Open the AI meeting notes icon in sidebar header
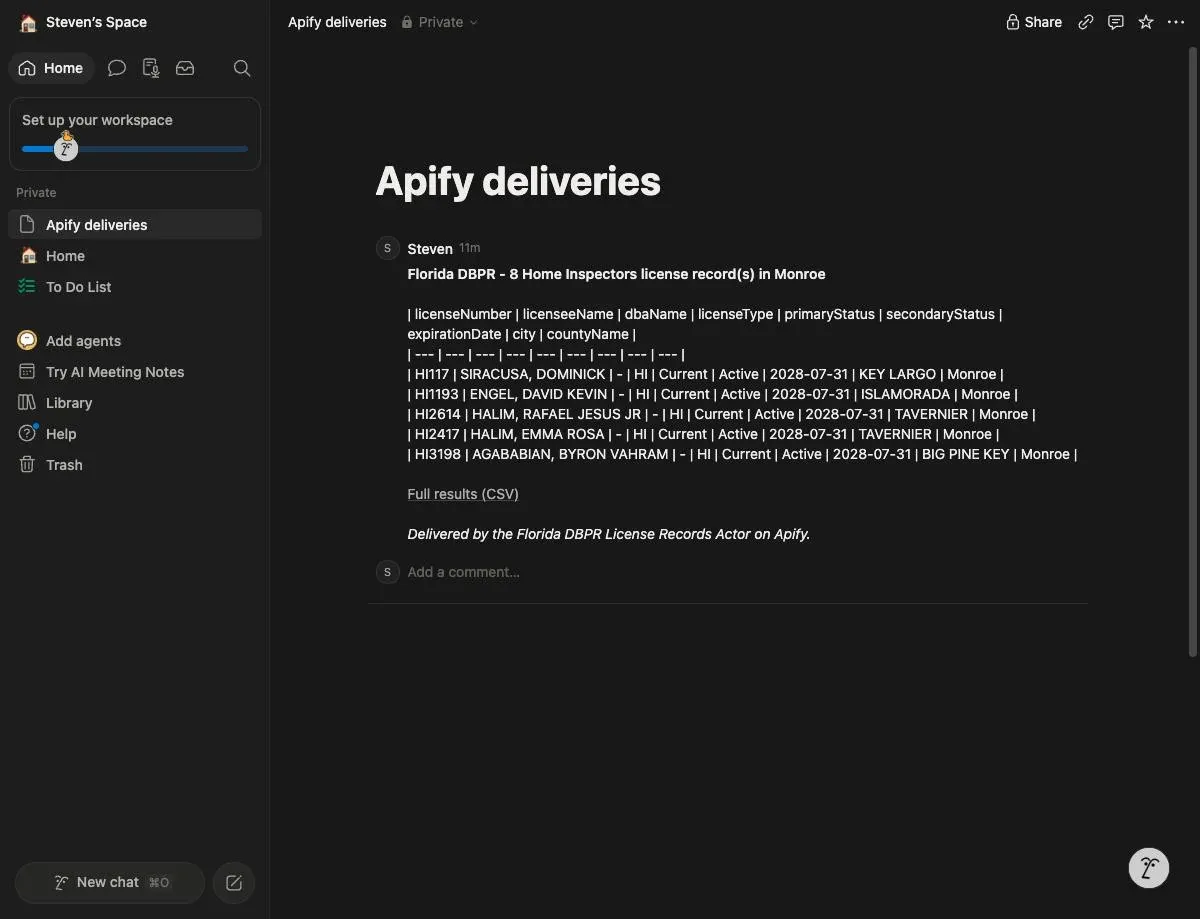1200x919 pixels. click(x=151, y=68)
